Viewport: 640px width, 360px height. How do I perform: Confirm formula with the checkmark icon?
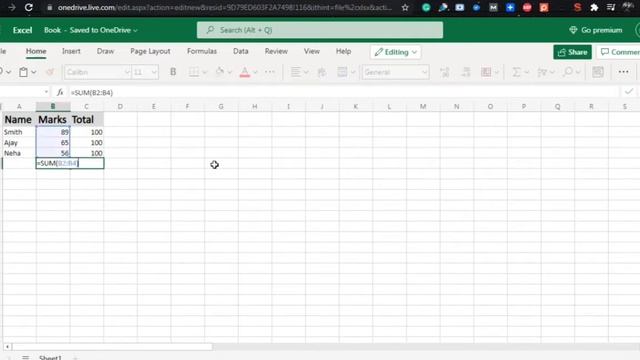pyautogui.click(x=629, y=92)
